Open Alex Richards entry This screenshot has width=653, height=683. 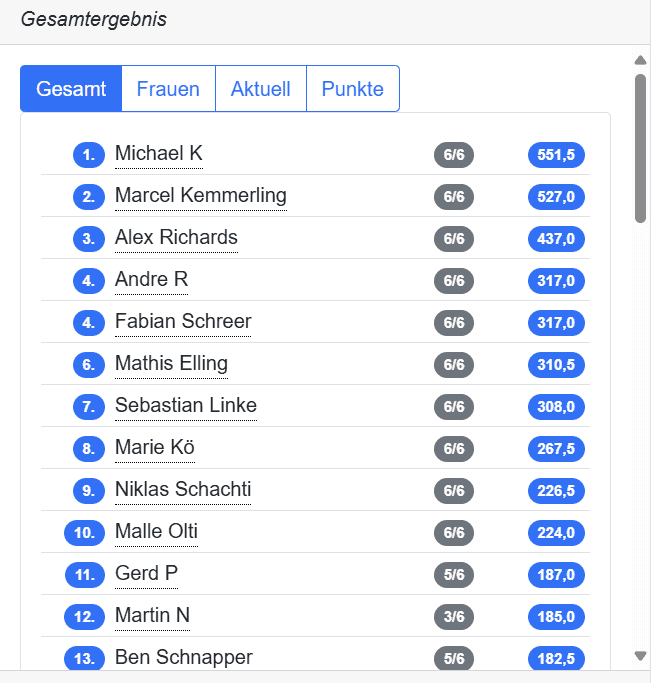[176, 238]
